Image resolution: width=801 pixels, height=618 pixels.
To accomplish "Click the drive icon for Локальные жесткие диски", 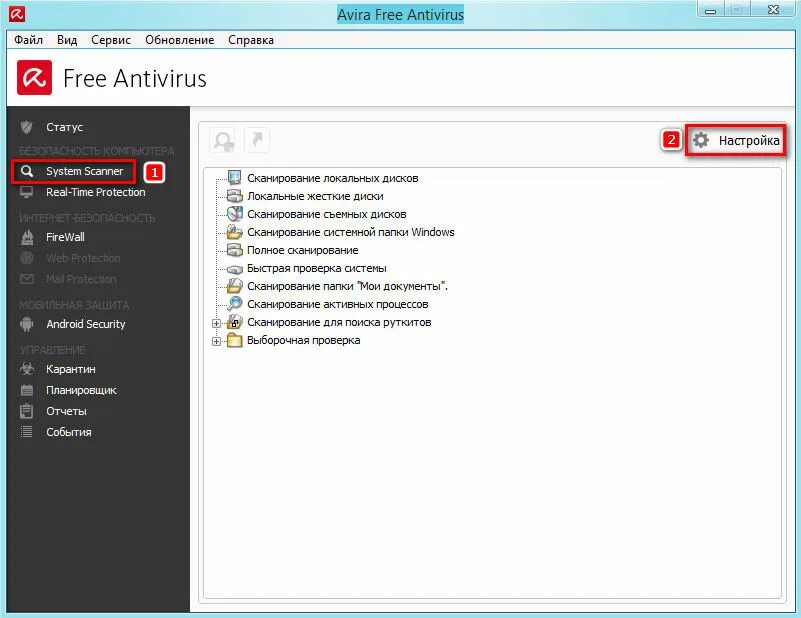I will click(x=234, y=196).
